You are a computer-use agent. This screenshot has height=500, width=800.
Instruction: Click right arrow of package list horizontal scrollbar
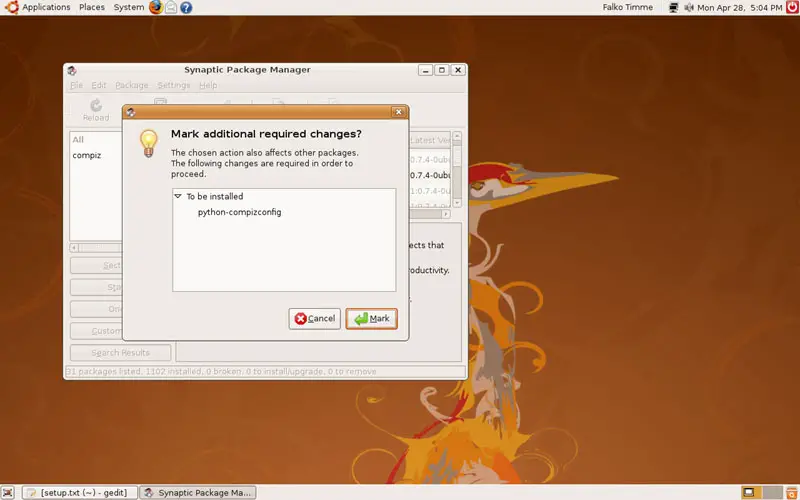446,214
